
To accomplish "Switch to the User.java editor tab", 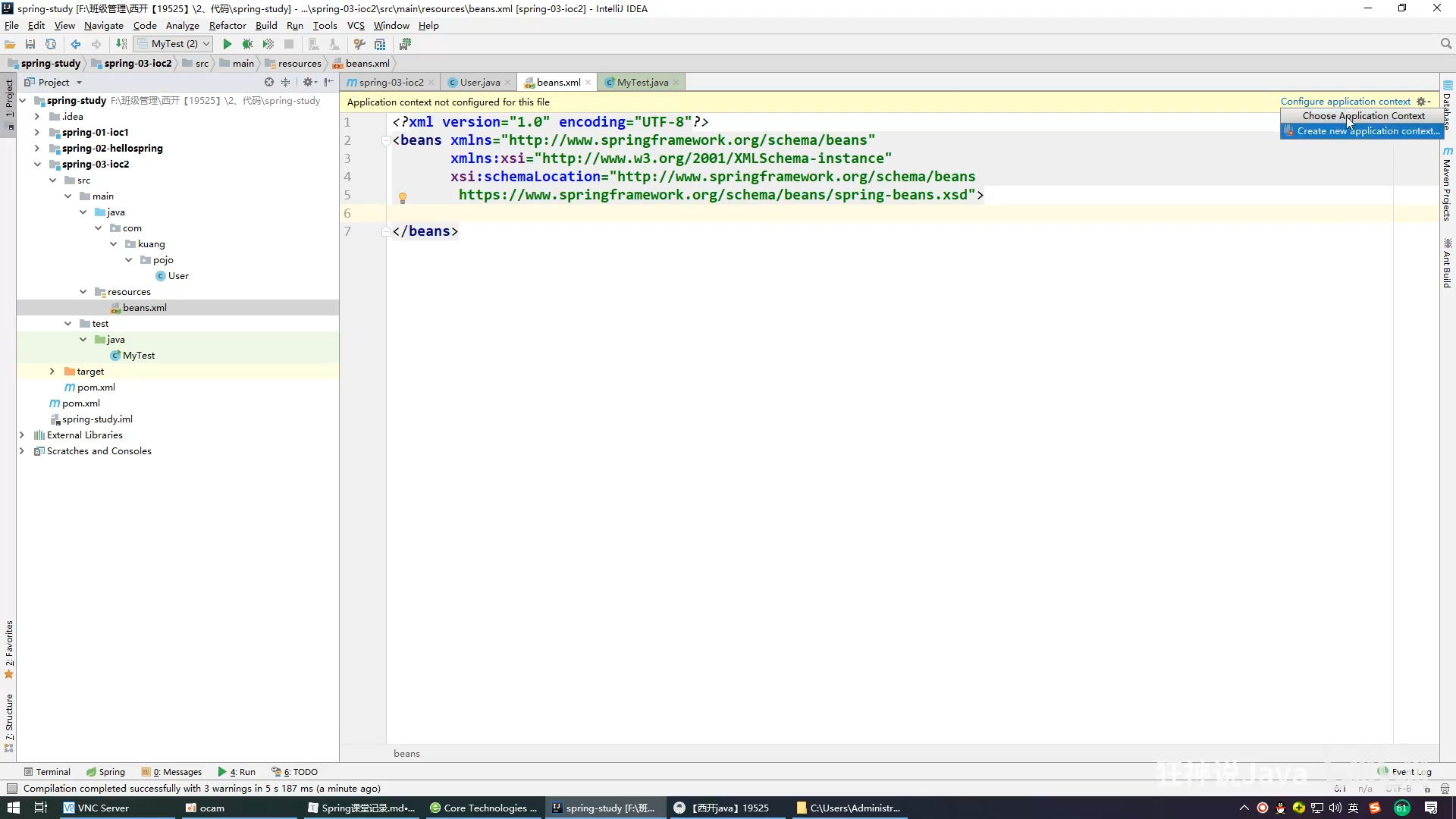I will coord(479,82).
